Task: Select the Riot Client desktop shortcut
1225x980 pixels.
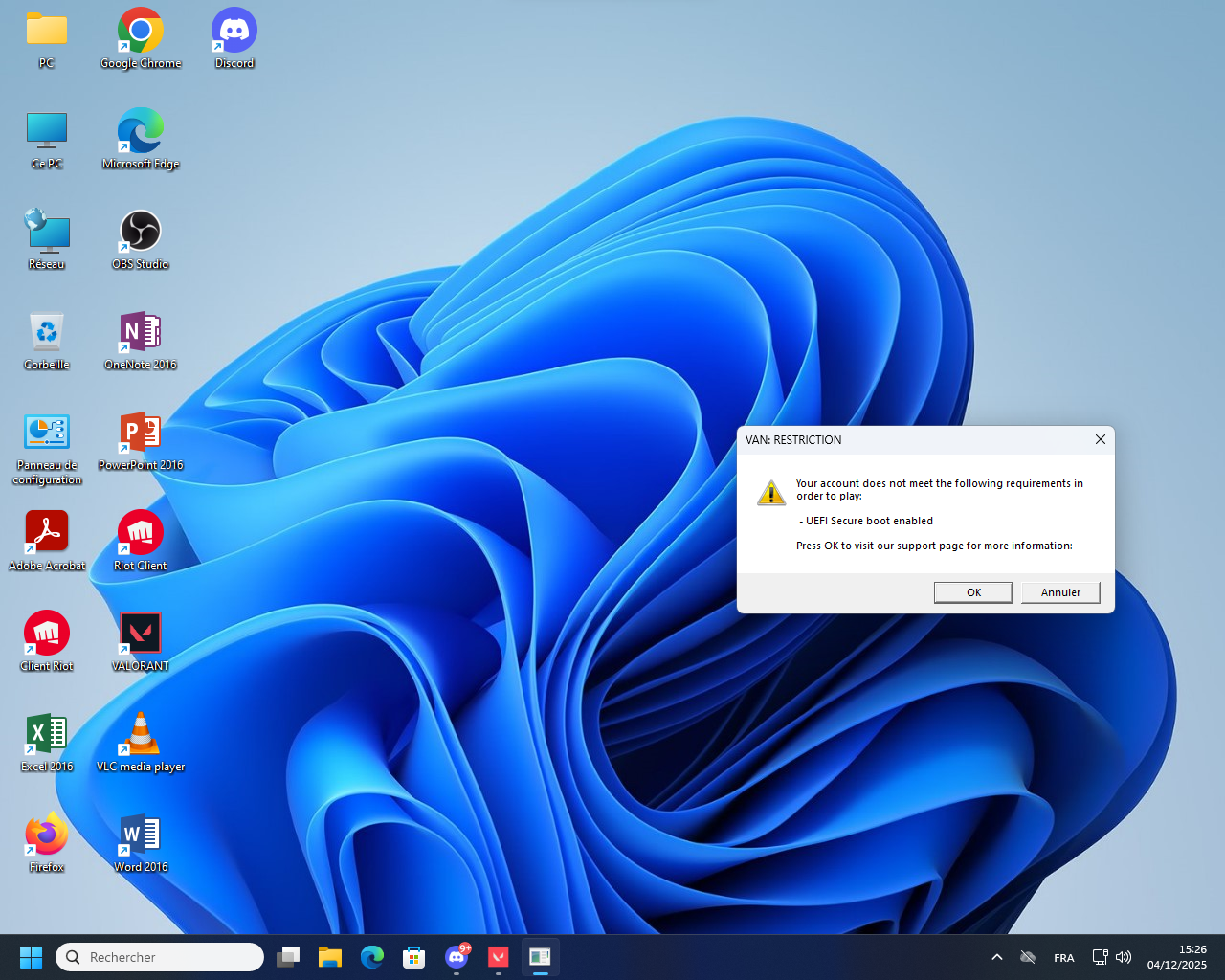Action: 141,542
